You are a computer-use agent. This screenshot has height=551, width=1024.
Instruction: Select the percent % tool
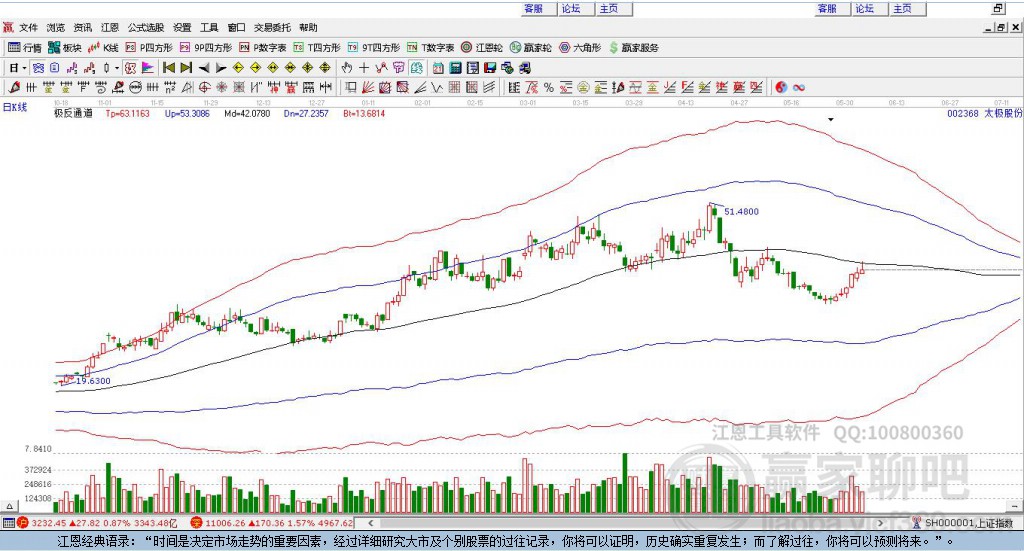tap(549, 87)
